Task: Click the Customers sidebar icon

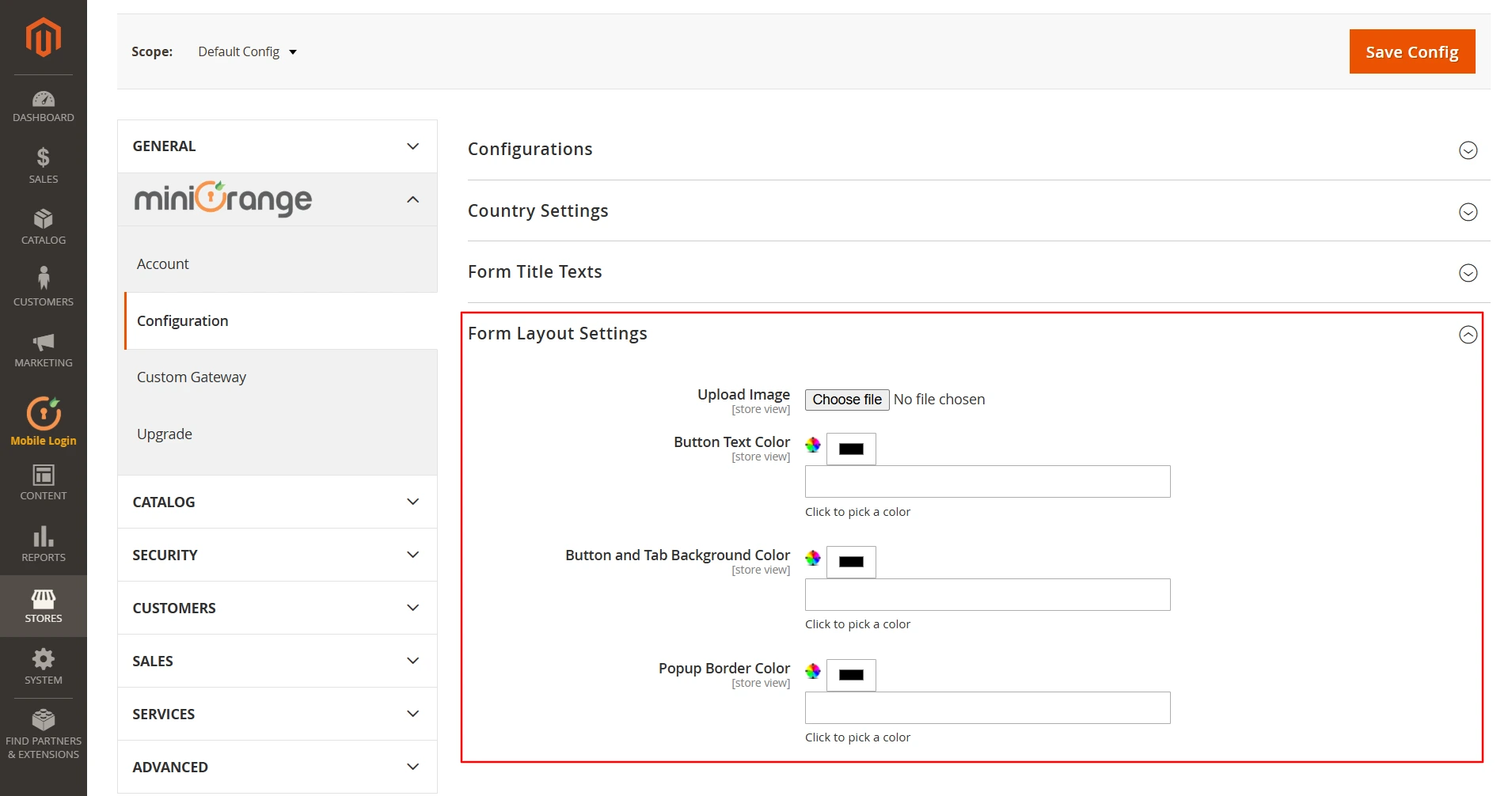Action: 44,283
